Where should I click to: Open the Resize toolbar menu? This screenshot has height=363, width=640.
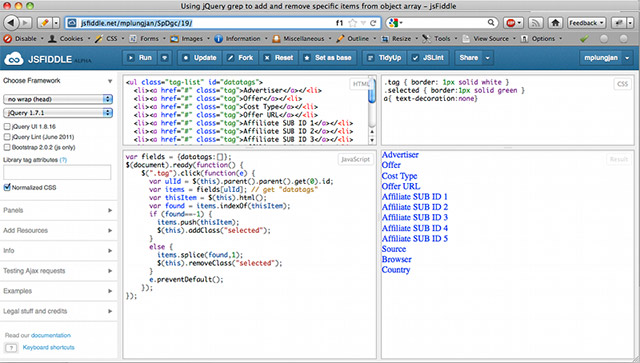click(x=399, y=38)
